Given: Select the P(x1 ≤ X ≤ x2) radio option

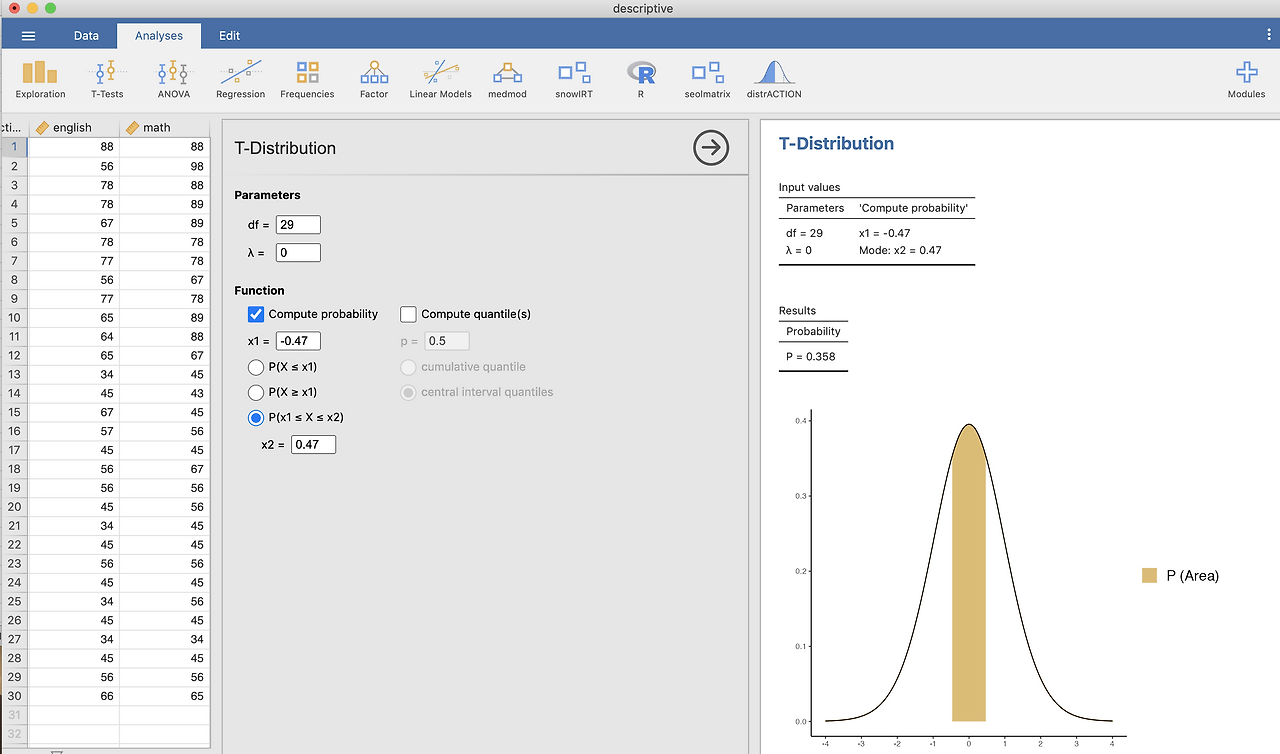Looking at the screenshot, I should 255,417.
